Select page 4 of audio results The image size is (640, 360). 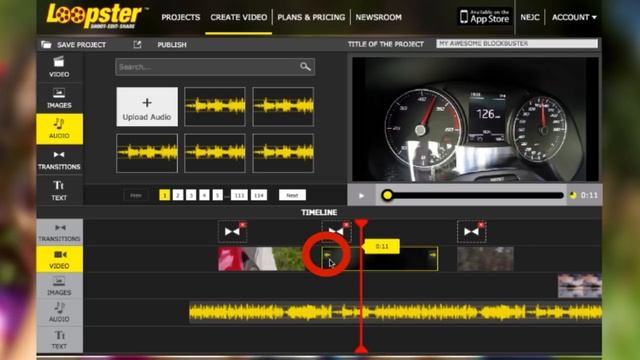coord(204,195)
